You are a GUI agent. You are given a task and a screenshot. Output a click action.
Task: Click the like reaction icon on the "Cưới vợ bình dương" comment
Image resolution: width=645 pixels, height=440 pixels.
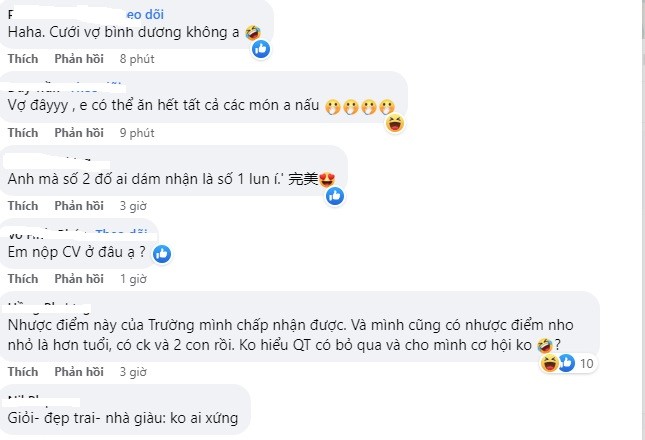(261, 47)
